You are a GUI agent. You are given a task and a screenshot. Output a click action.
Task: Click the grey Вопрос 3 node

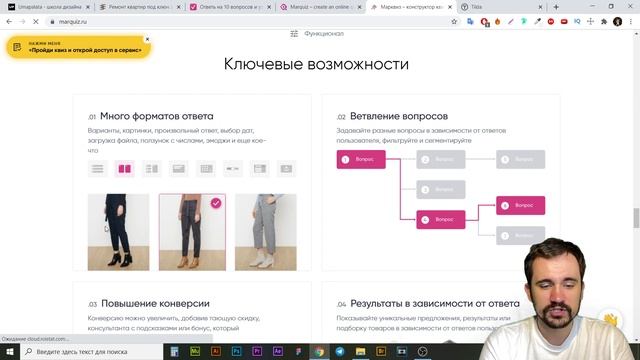point(440,189)
